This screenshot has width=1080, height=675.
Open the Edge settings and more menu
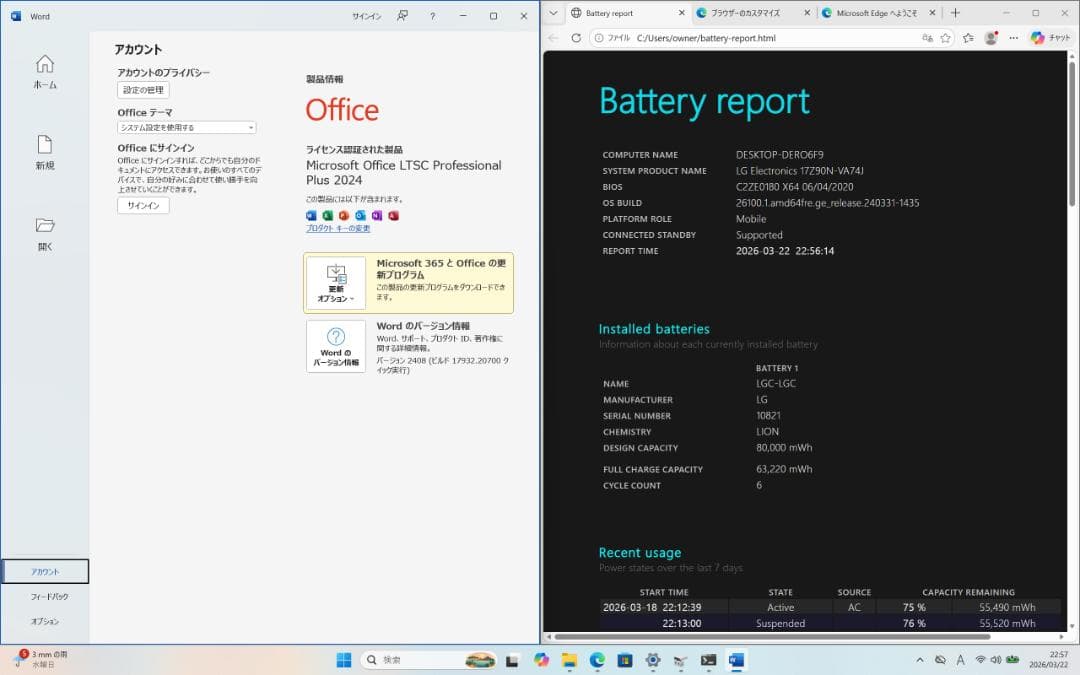[x=1013, y=38]
